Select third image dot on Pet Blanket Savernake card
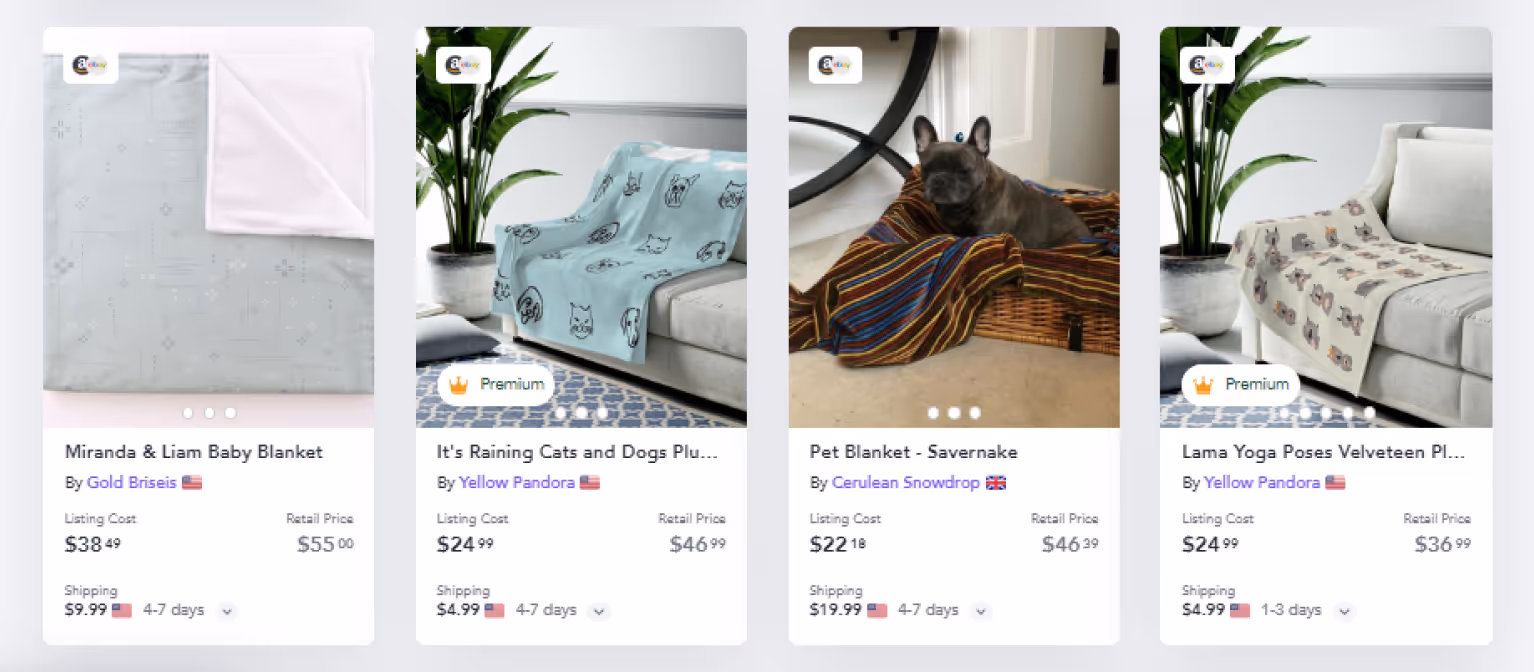The height and width of the screenshot is (672, 1534). point(975,412)
